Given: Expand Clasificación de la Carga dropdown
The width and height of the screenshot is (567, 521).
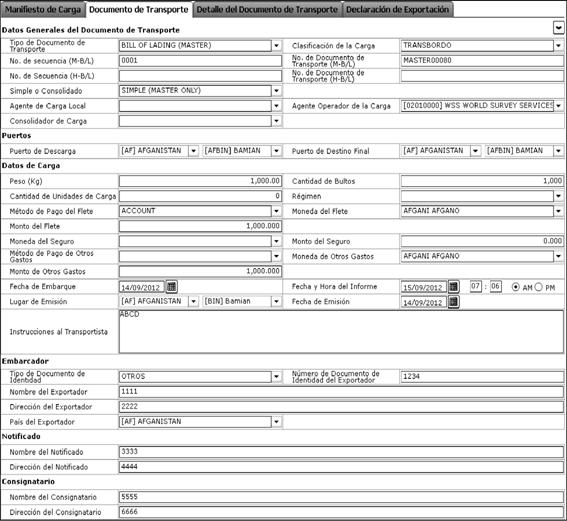Looking at the screenshot, I should coord(558,46).
